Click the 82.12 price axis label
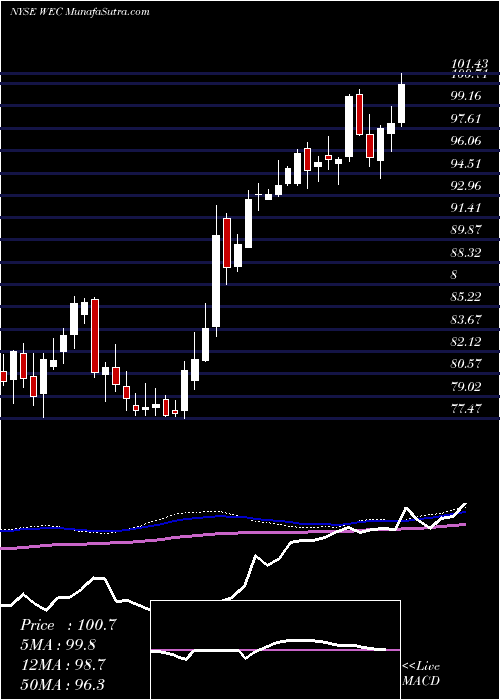The width and height of the screenshot is (500, 700). pos(466,342)
